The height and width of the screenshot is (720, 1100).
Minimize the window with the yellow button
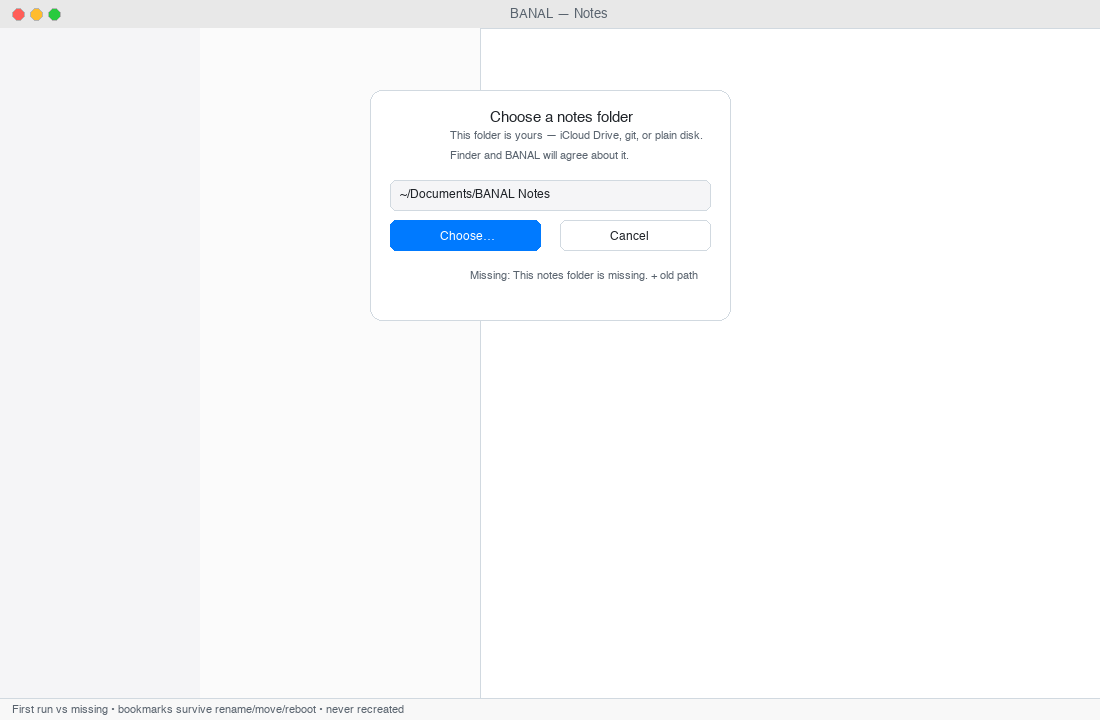(x=36, y=14)
